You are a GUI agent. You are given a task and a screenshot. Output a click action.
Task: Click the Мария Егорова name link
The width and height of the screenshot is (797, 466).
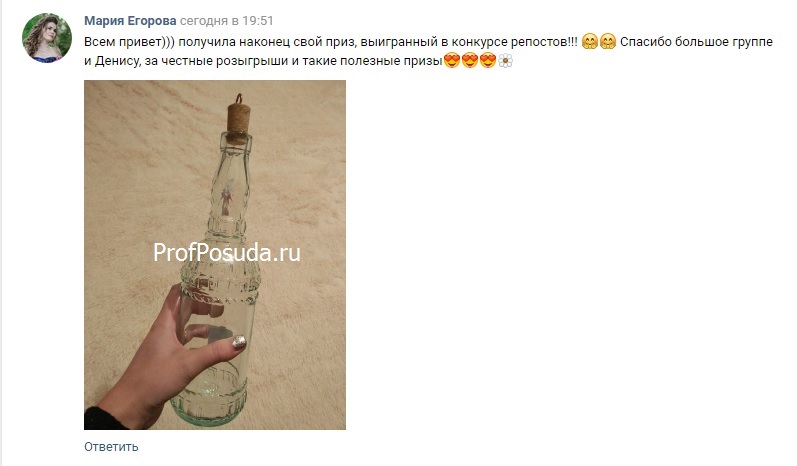pyautogui.click(x=130, y=21)
